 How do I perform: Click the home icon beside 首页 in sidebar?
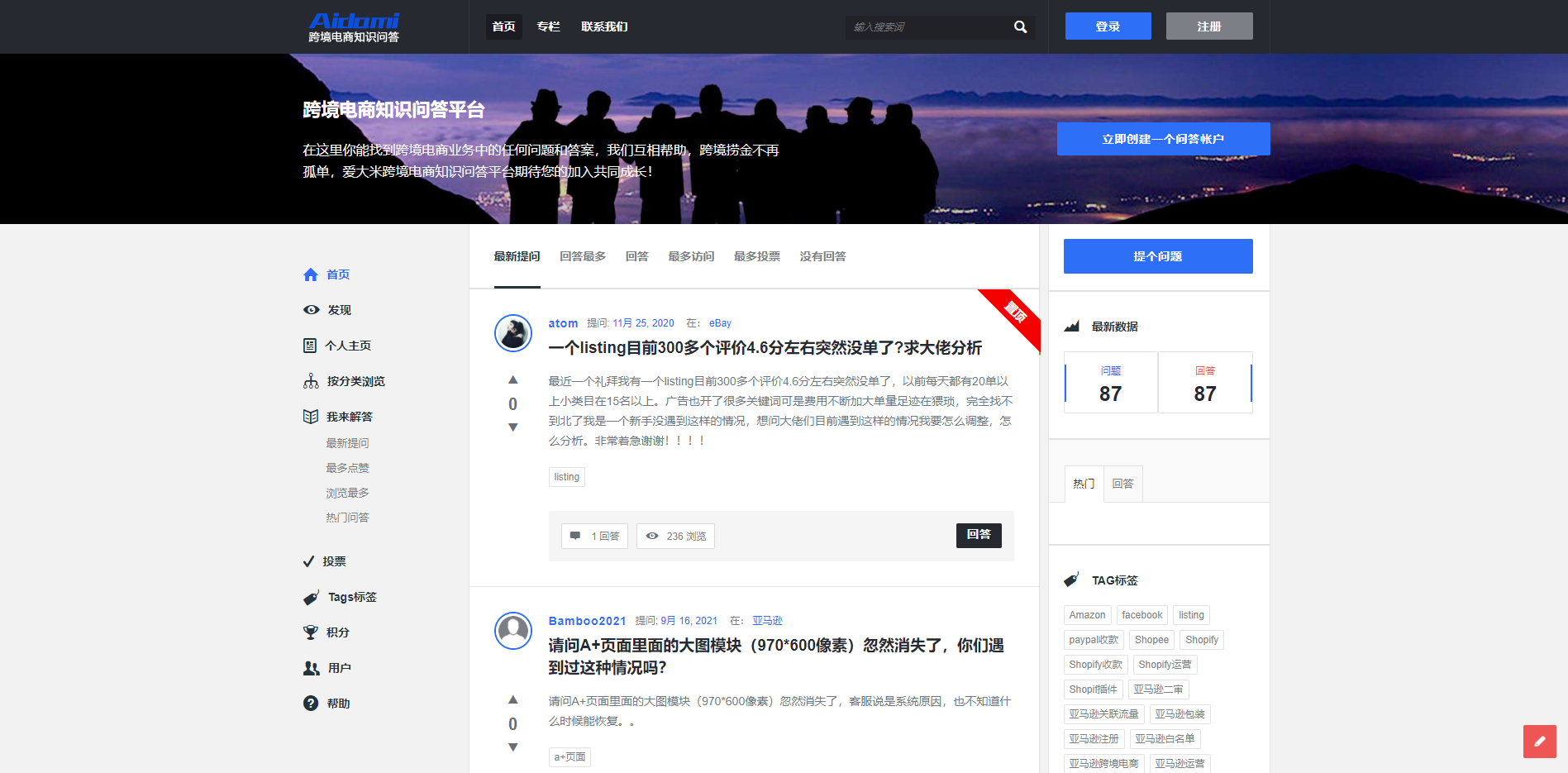tap(311, 274)
